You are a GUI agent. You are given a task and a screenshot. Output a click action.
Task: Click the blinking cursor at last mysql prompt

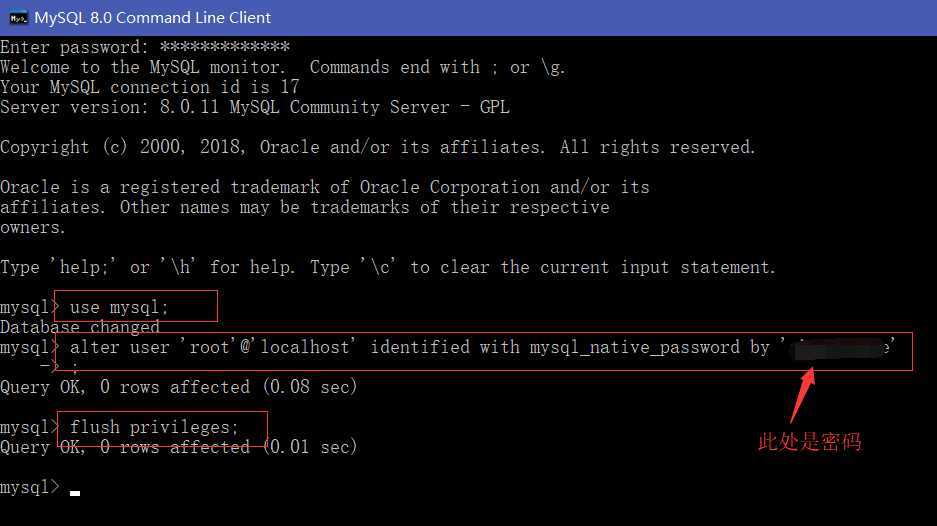(75, 491)
